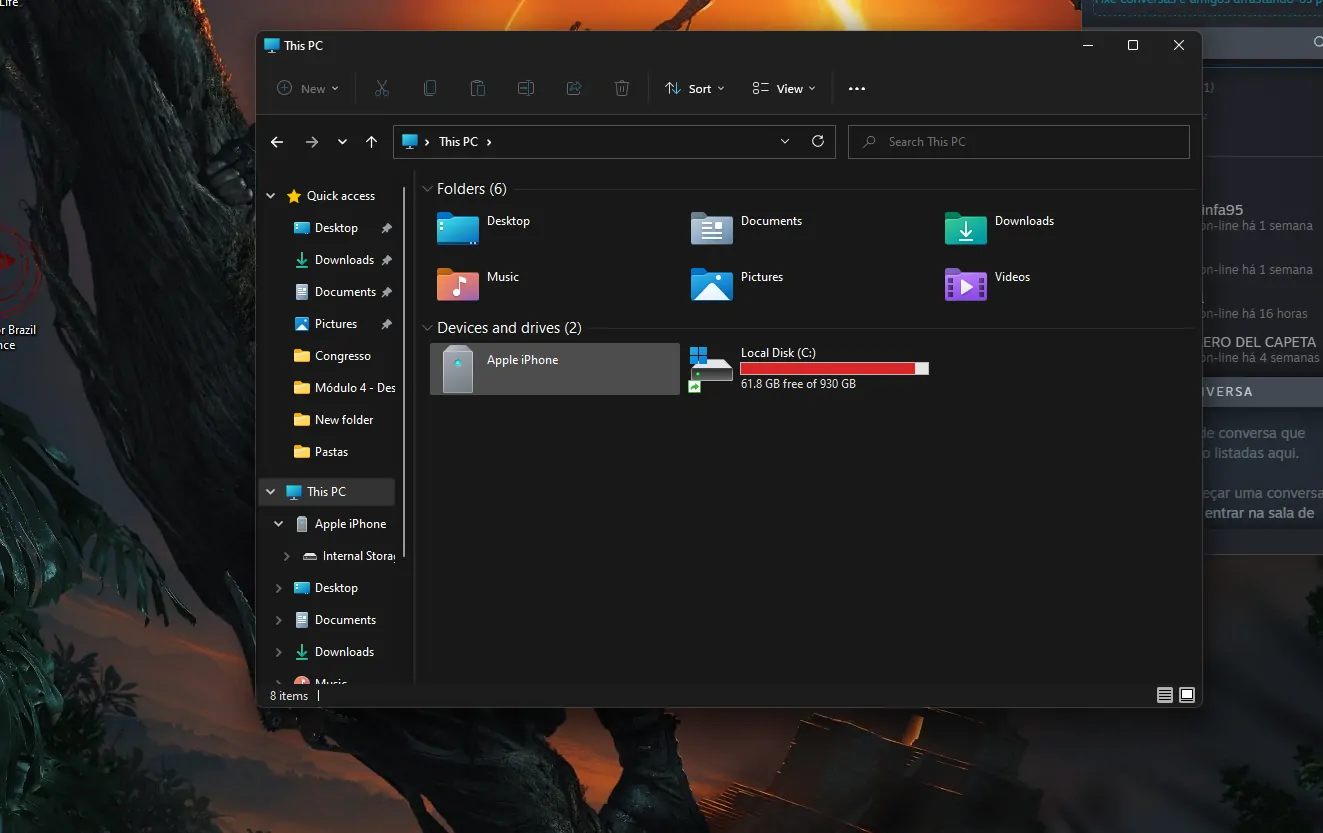Switch to large icons view in status bar
Viewport: 1323px width, 833px height.
pyautogui.click(x=1187, y=695)
